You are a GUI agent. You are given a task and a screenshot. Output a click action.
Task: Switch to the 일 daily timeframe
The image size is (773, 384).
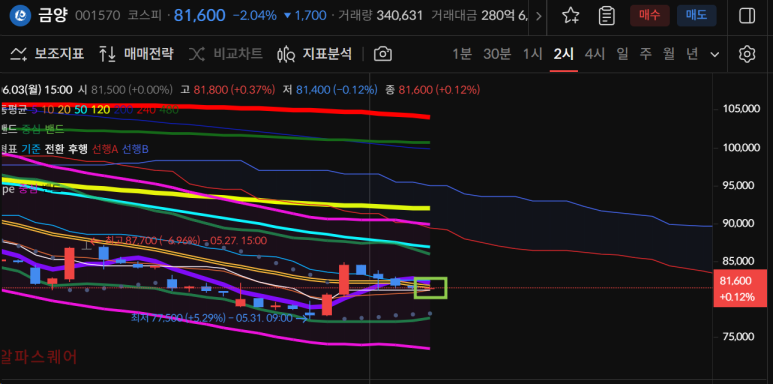click(x=622, y=54)
